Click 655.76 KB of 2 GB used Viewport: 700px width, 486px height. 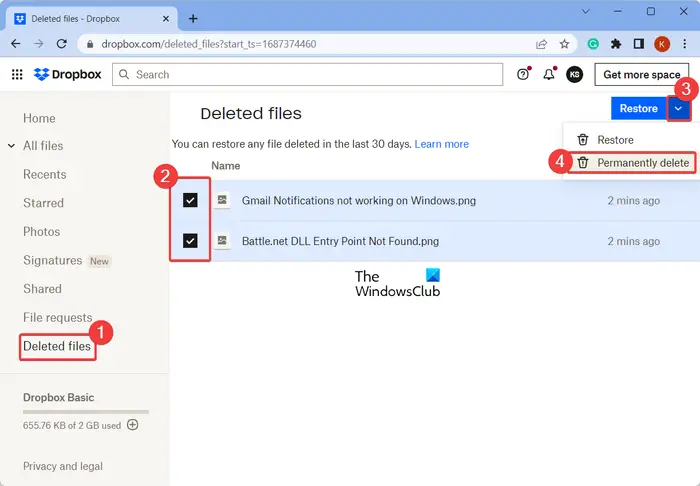[x=72, y=425]
